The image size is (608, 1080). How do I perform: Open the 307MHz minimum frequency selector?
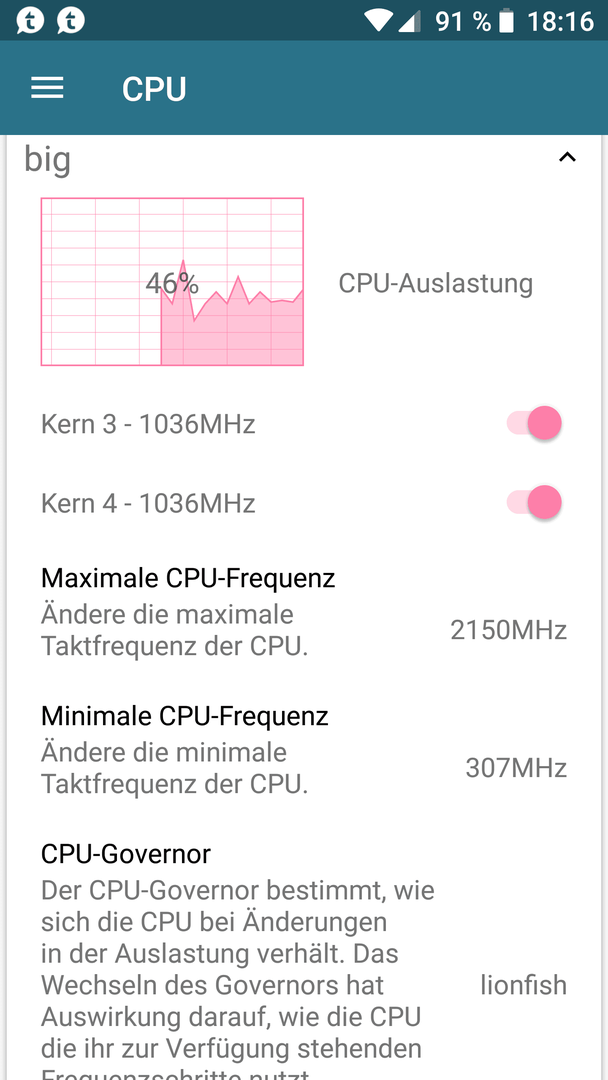[516, 767]
